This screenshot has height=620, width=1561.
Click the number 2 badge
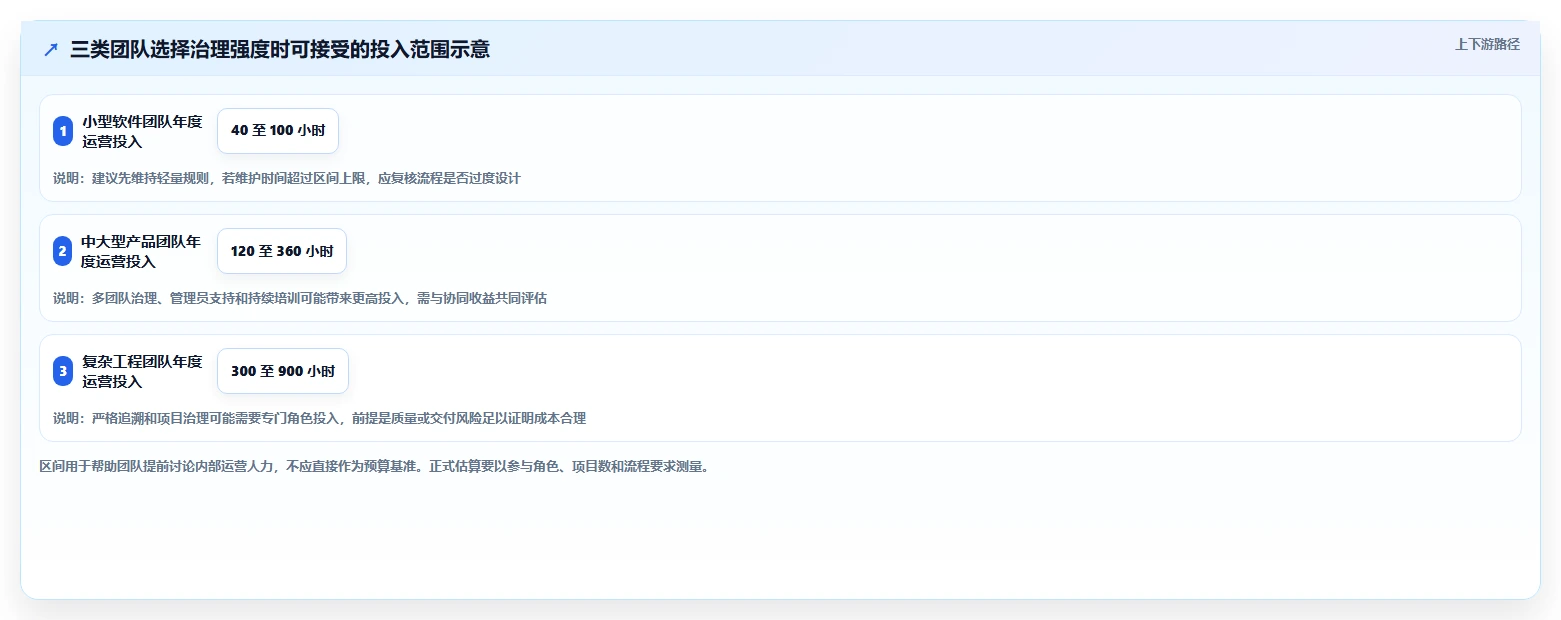tap(63, 251)
